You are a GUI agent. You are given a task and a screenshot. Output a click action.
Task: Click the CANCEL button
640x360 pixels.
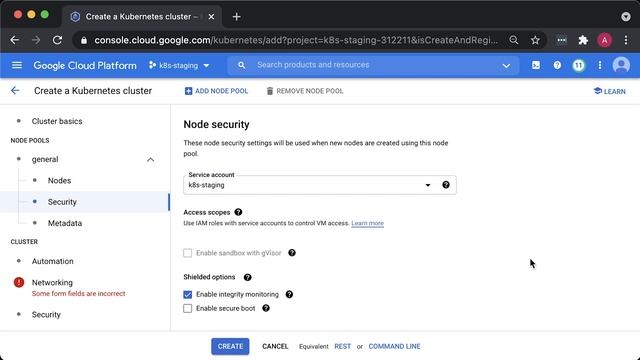275,346
